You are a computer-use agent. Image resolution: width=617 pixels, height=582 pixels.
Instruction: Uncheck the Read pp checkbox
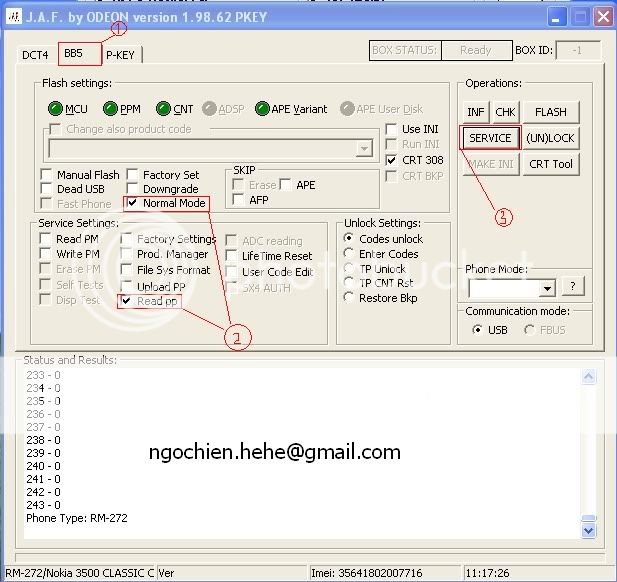click(x=126, y=301)
